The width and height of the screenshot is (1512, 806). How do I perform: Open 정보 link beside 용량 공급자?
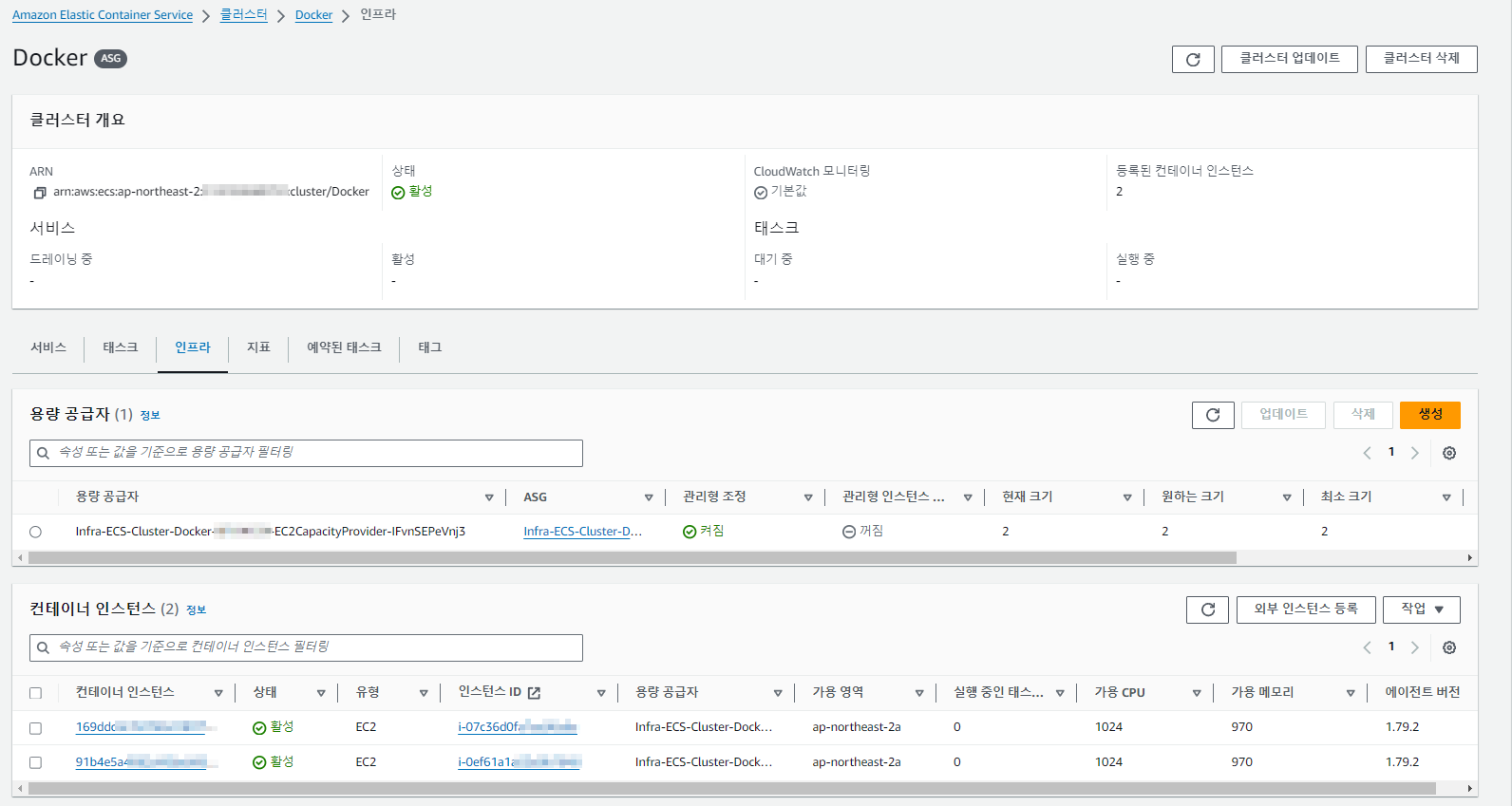click(x=150, y=416)
